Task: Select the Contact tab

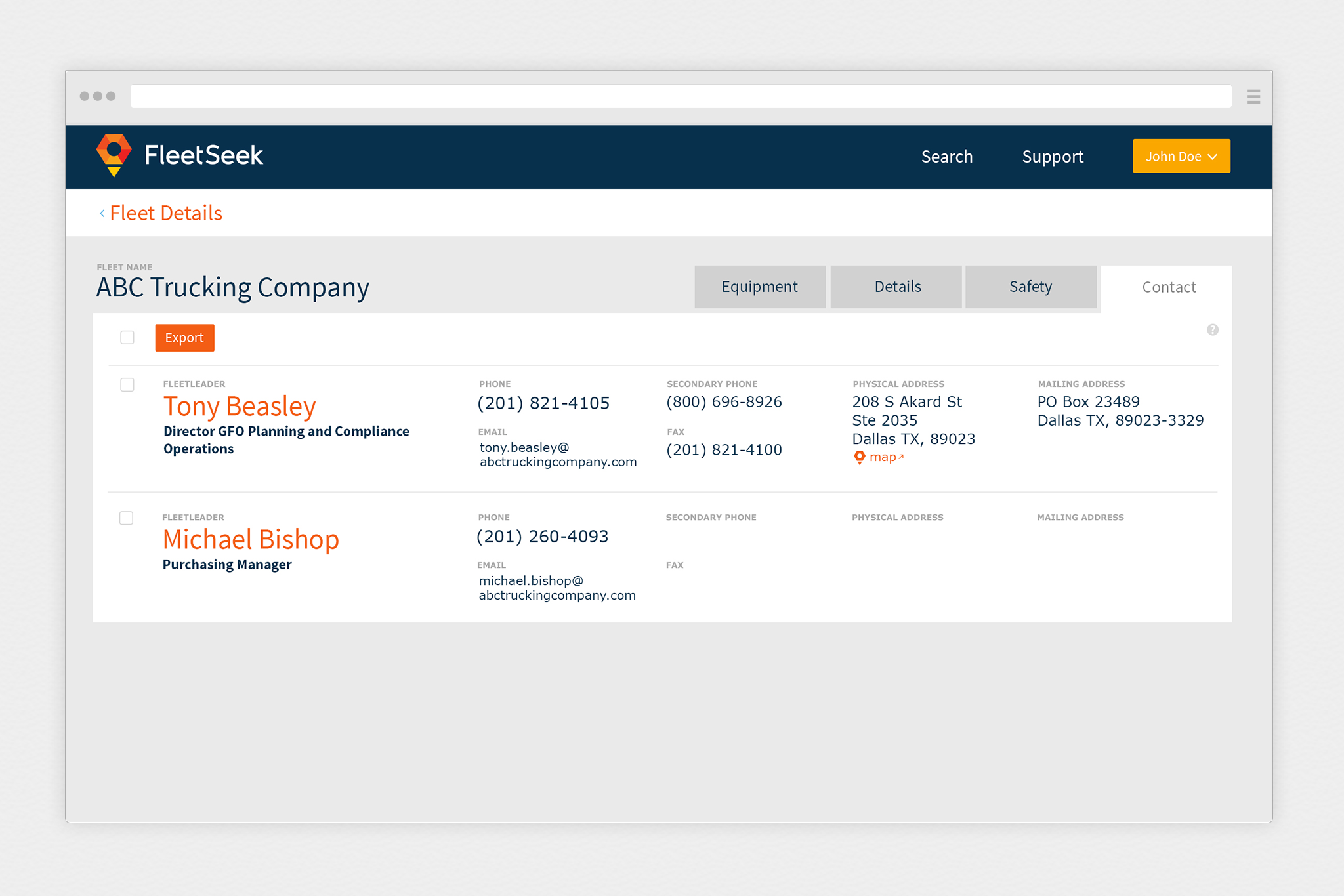Action: pyautogui.click(x=1168, y=287)
